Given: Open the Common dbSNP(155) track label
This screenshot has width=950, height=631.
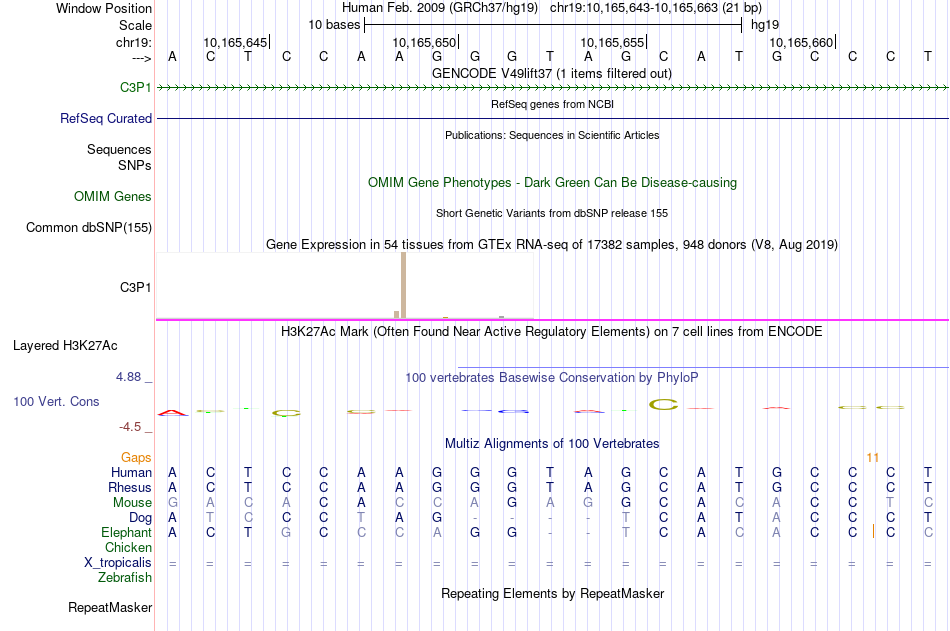Looking at the screenshot, I should point(89,227).
